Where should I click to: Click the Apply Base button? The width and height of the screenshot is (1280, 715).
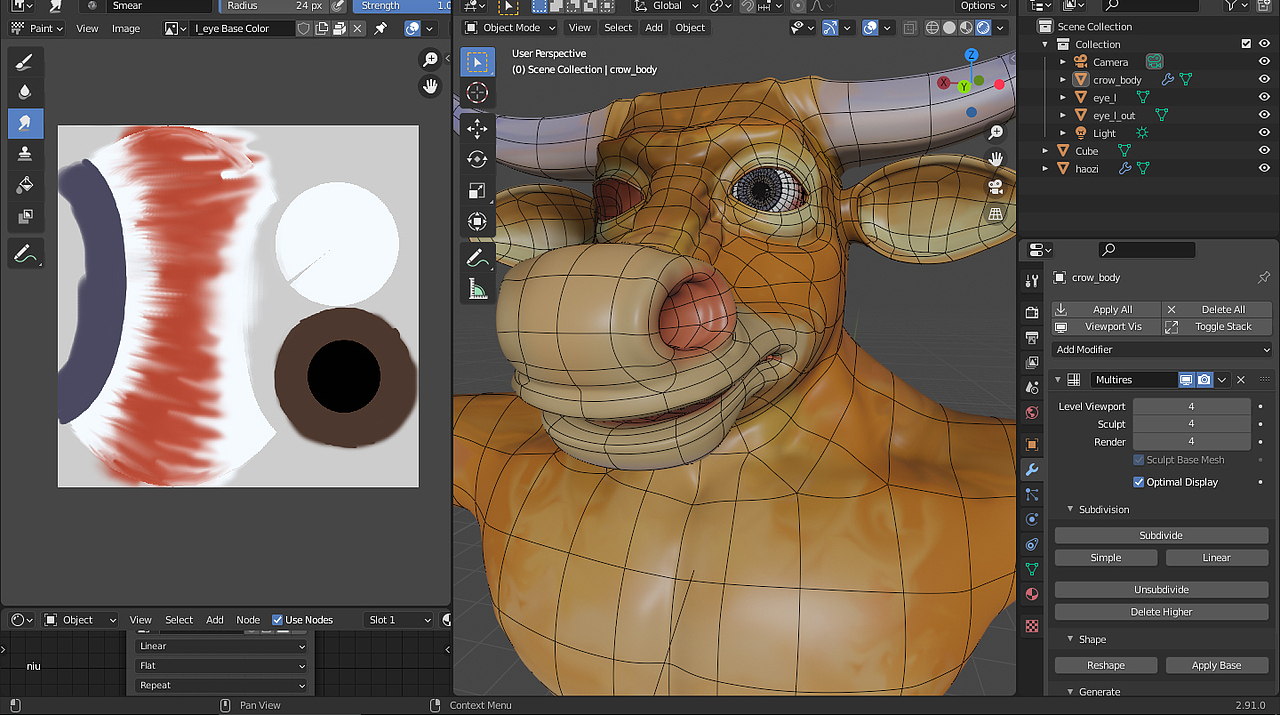coord(1216,665)
